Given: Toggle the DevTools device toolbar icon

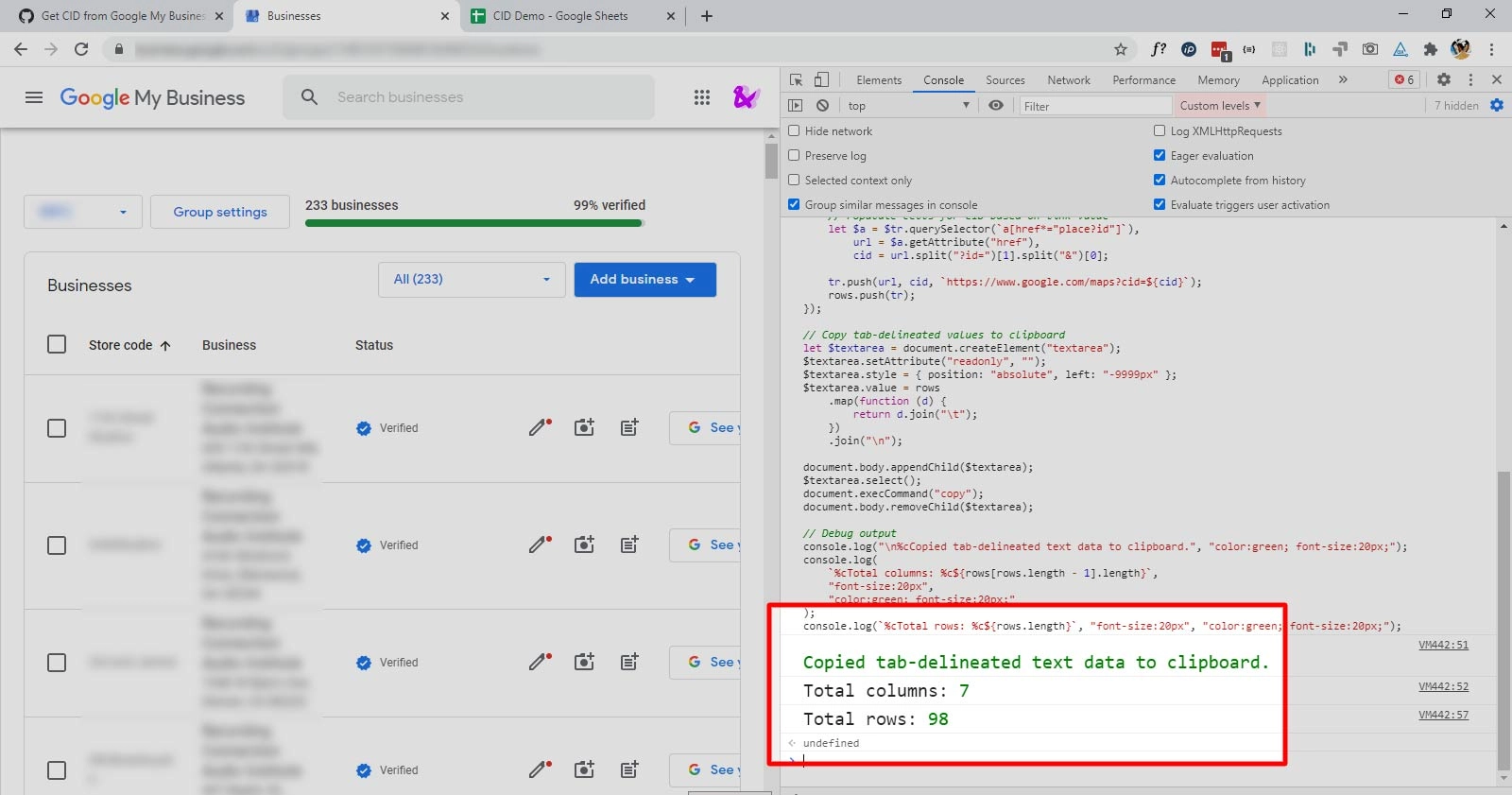Looking at the screenshot, I should point(821,79).
